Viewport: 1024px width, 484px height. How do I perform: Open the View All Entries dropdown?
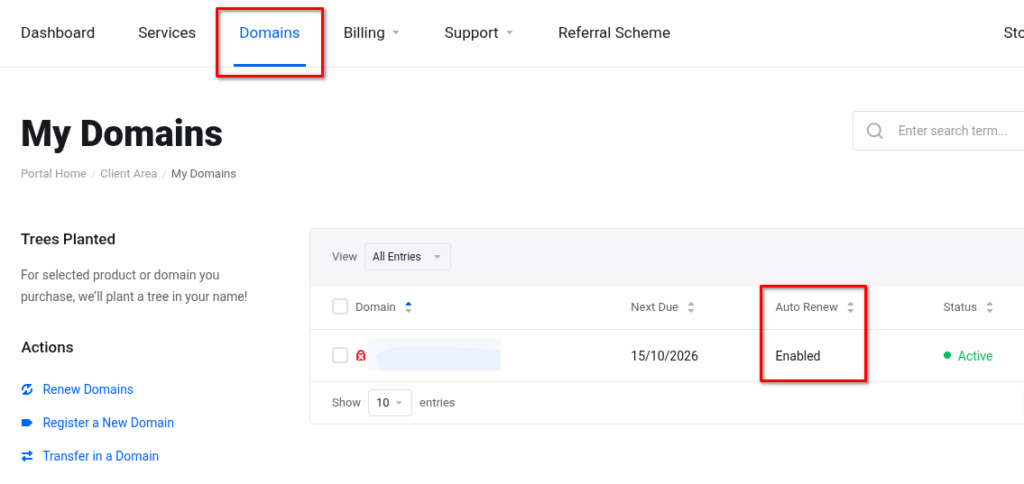click(407, 257)
